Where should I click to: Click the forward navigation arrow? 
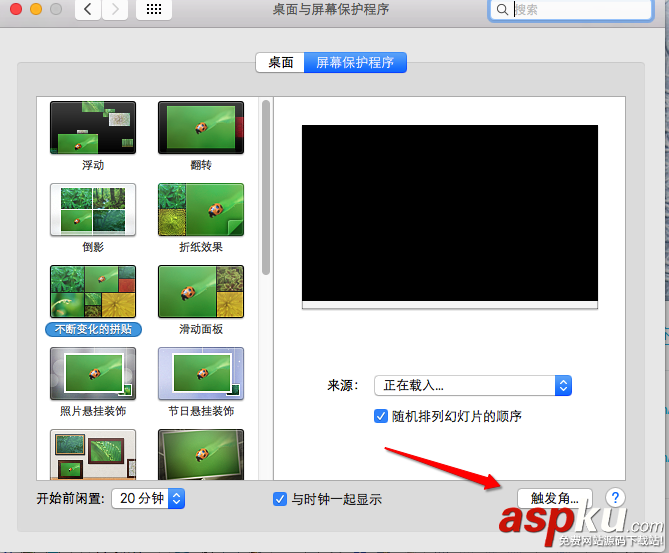114,9
